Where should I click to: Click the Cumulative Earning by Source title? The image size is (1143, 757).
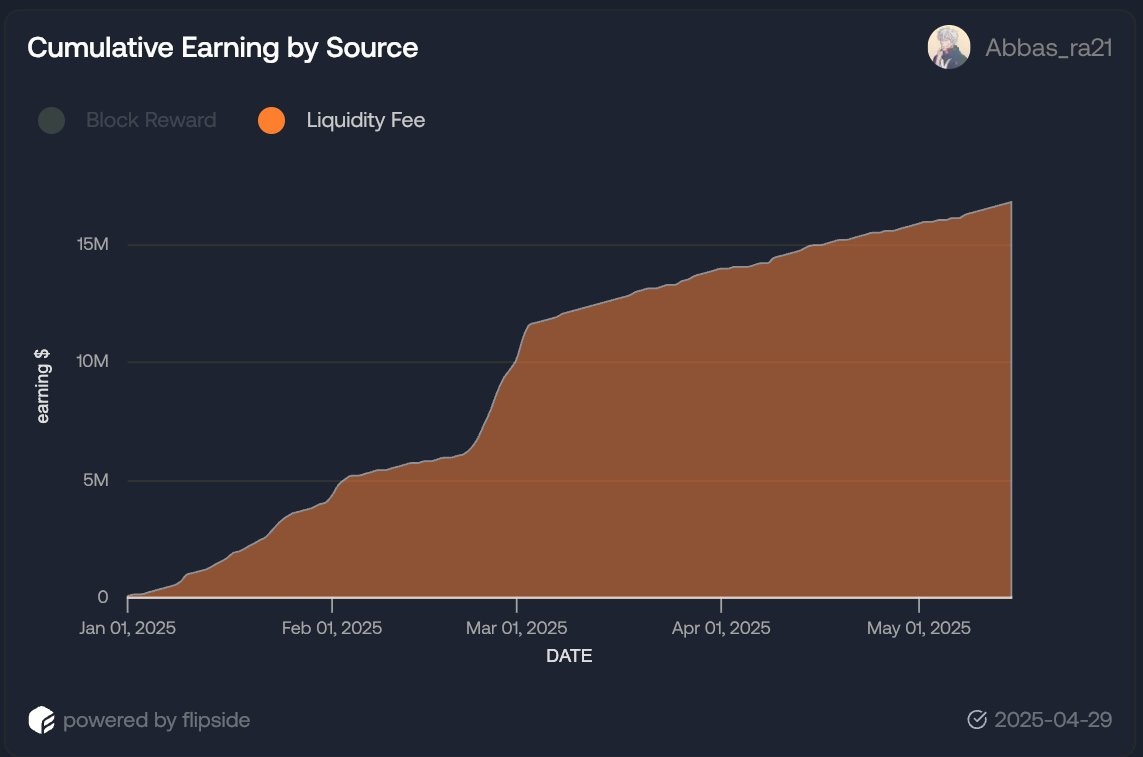(x=222, y=47)
